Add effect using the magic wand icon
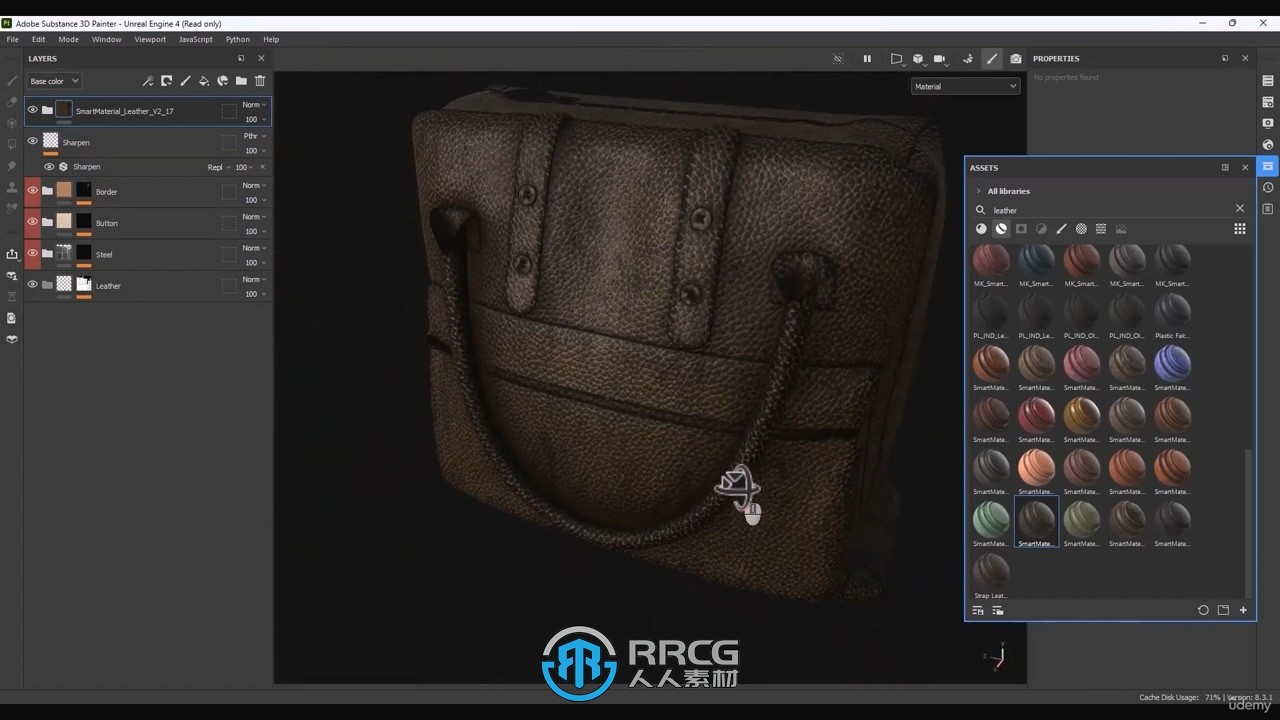 coord(148,81)
